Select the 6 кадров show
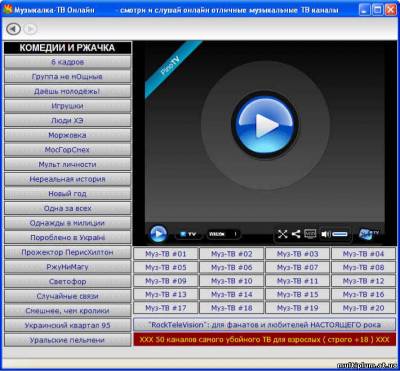400x371 pixels. 68,62
